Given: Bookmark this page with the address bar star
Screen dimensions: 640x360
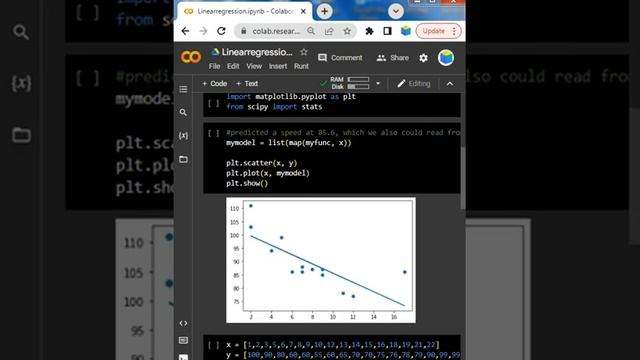Looking at the screenshot, I should click(347, 31).
